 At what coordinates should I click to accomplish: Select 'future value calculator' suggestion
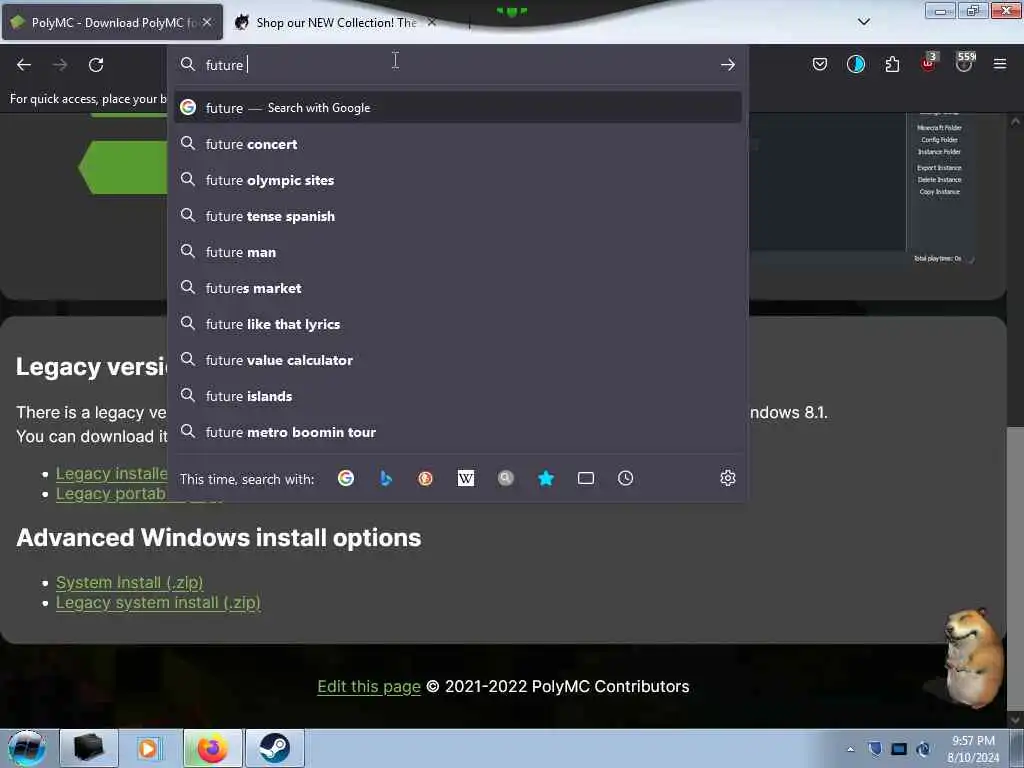click(457, 360)
